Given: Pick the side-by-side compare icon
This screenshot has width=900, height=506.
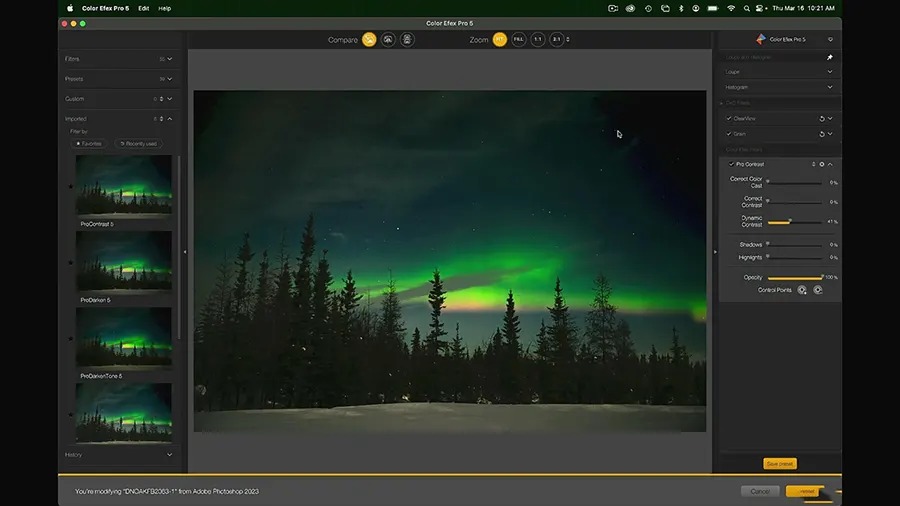Looking at the screenshot, I should pyautogui.click(x=407, y=40).
